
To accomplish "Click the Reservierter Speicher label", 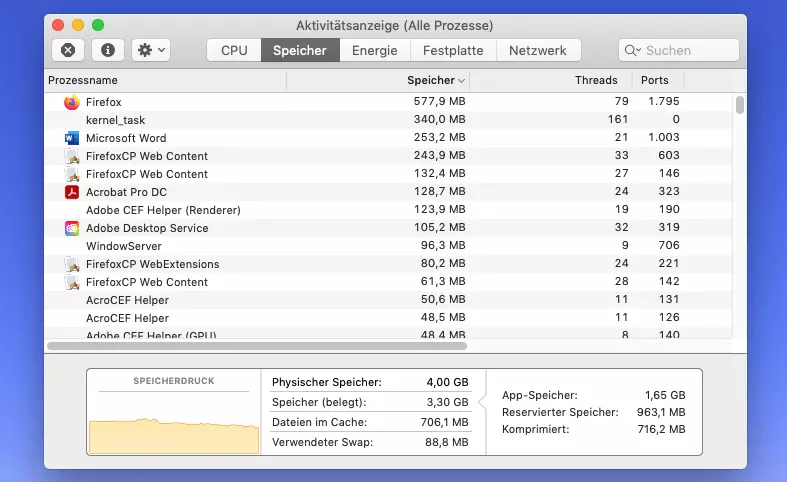I will [x=560, y=412].
